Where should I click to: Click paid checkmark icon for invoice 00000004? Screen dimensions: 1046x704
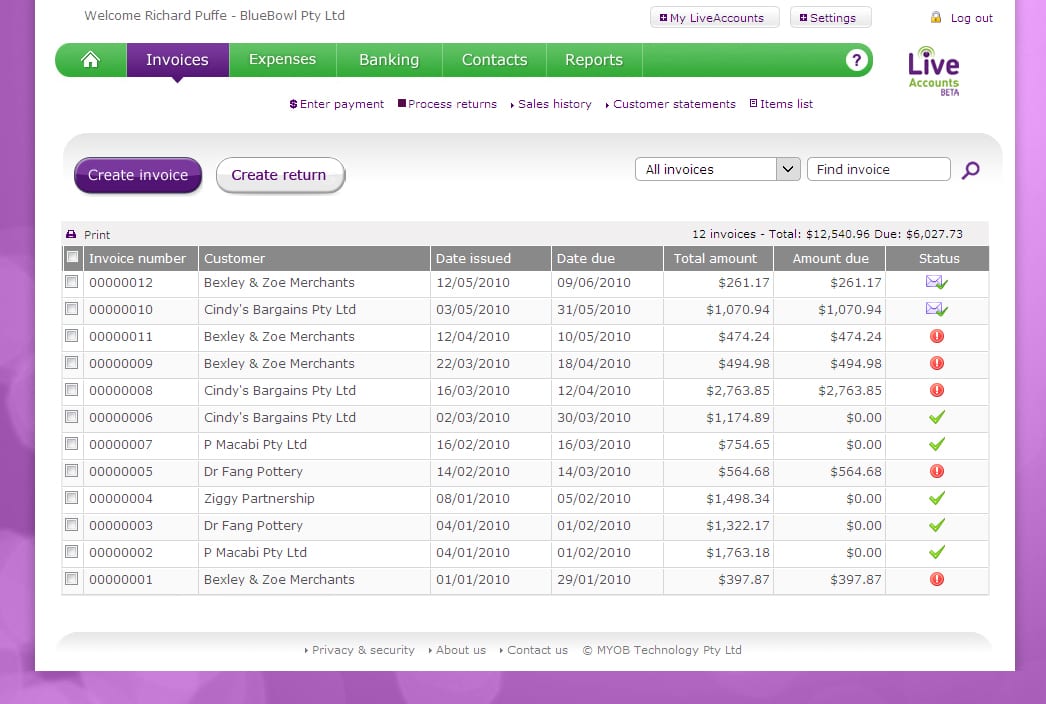[937, 498]
